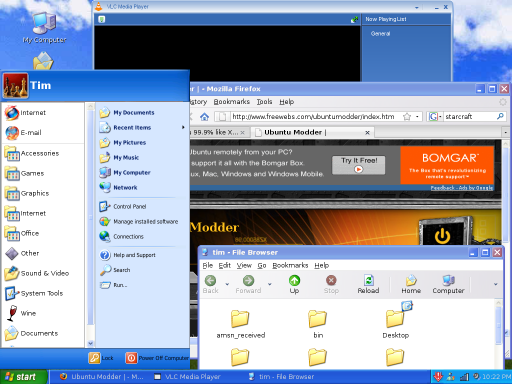512x384 pixels.
Task: Click the Firefox home icon
Action: [204, 117]
